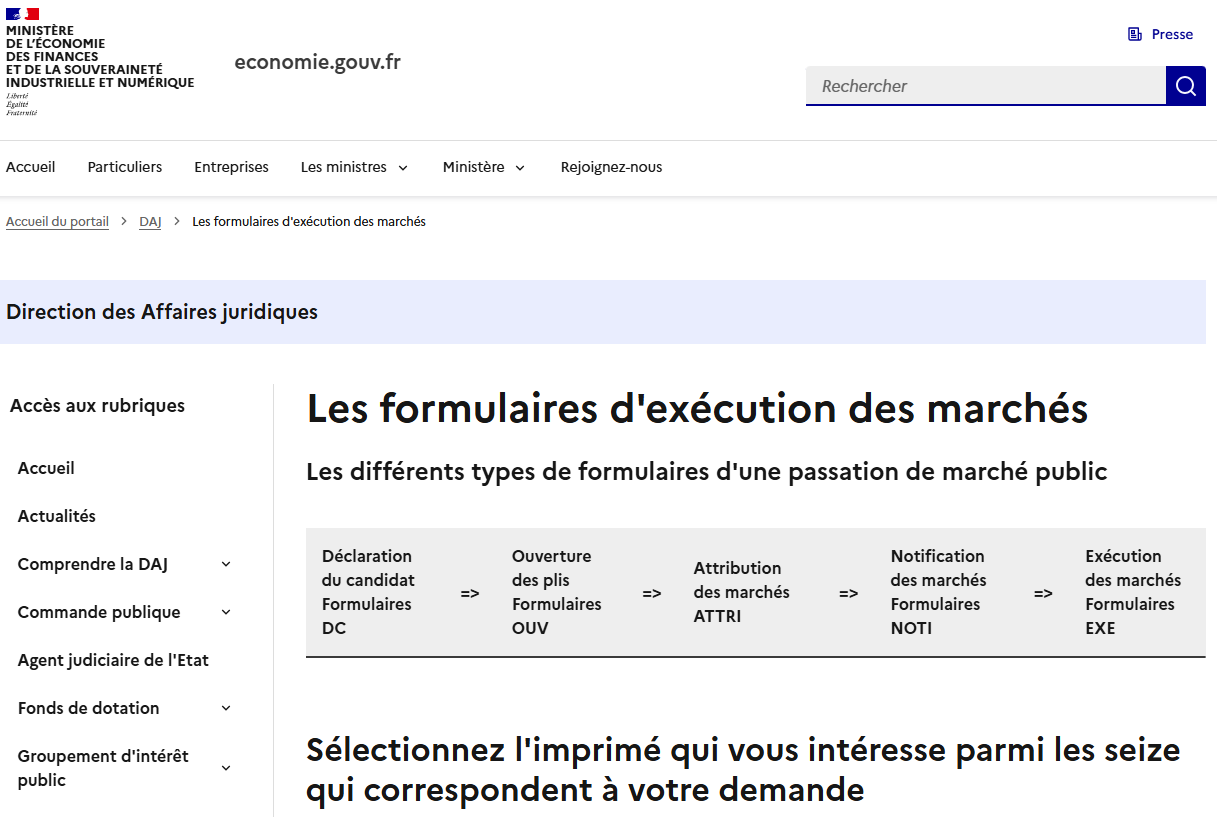
Task: Open the Particuliers menu item
Action: click(x=125, y=167)
